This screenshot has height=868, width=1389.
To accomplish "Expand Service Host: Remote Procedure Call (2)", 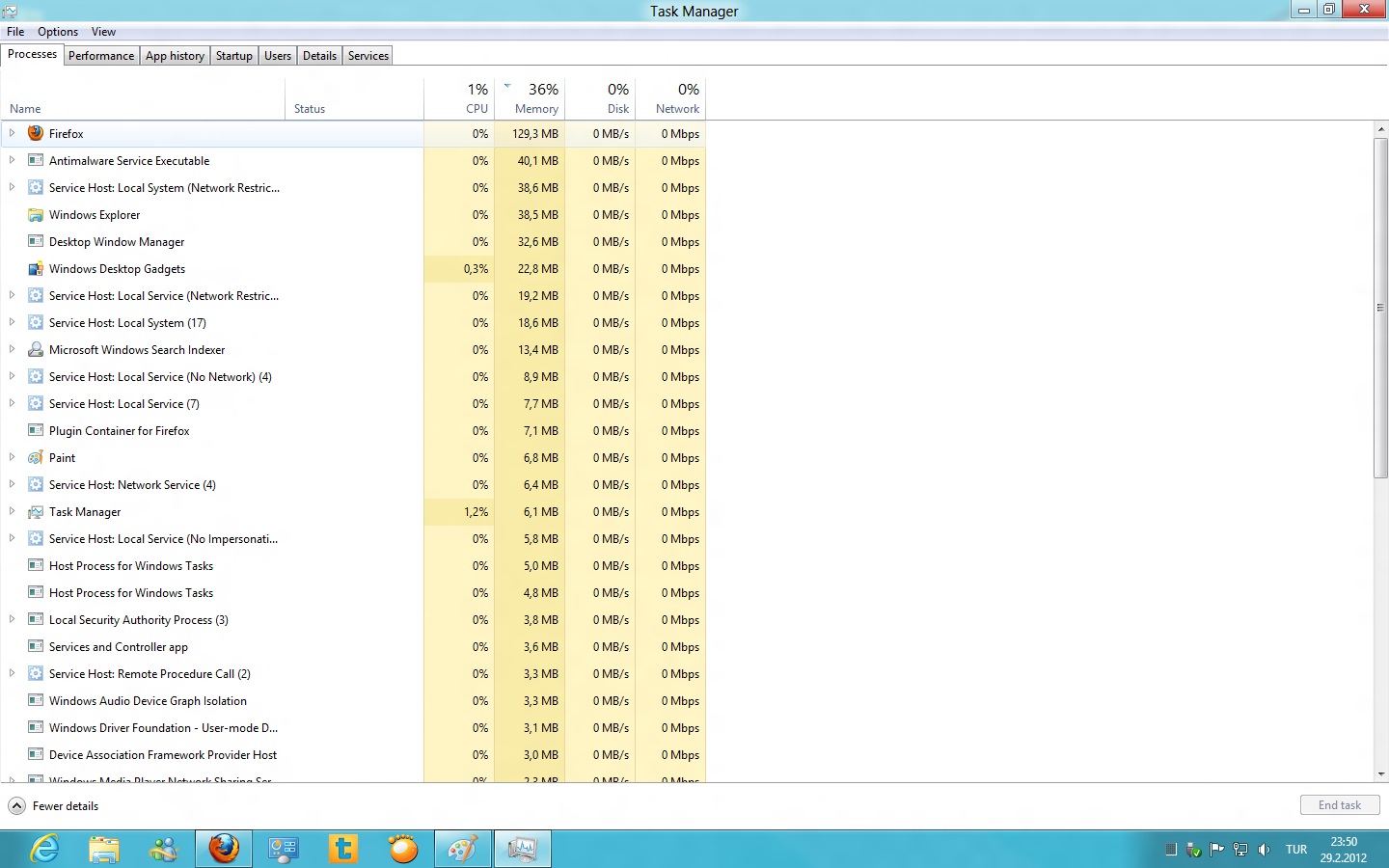I will click(x=12, y=673).
